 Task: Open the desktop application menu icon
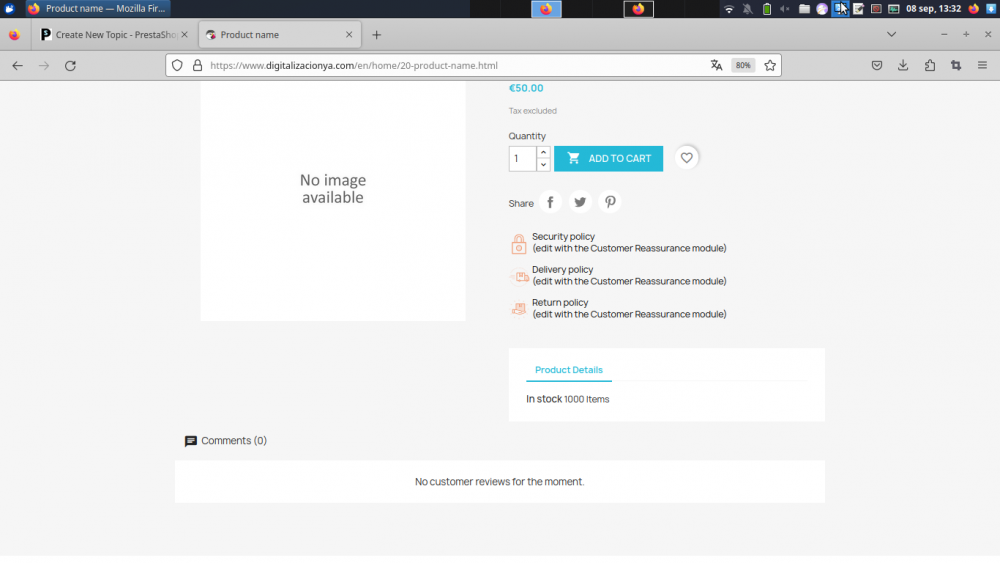click(x=9, y=8)
